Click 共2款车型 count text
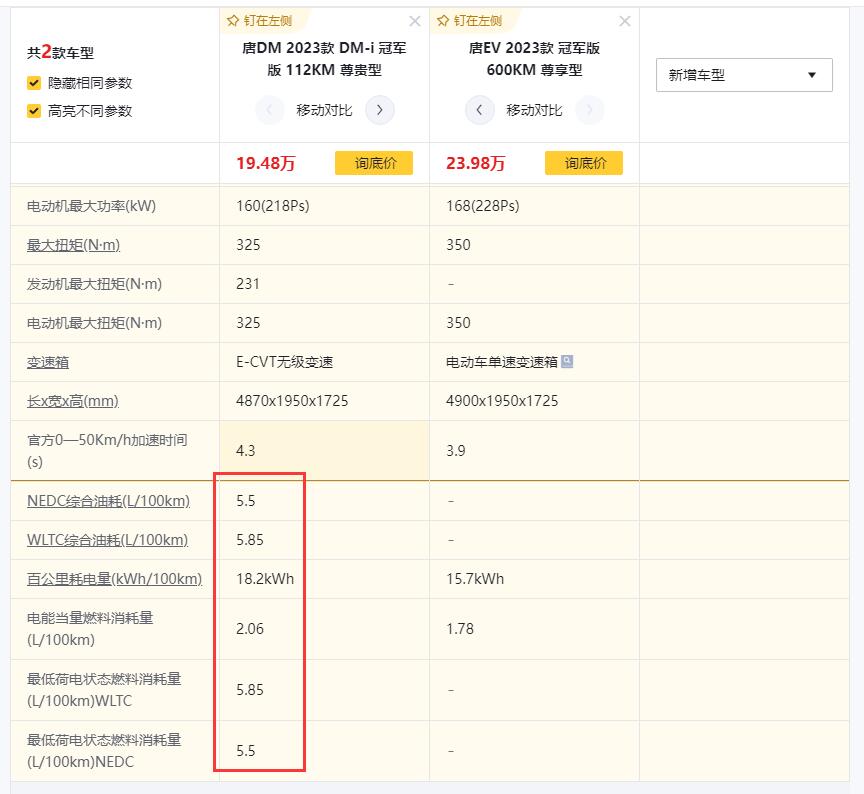 (x=61, y=52)
